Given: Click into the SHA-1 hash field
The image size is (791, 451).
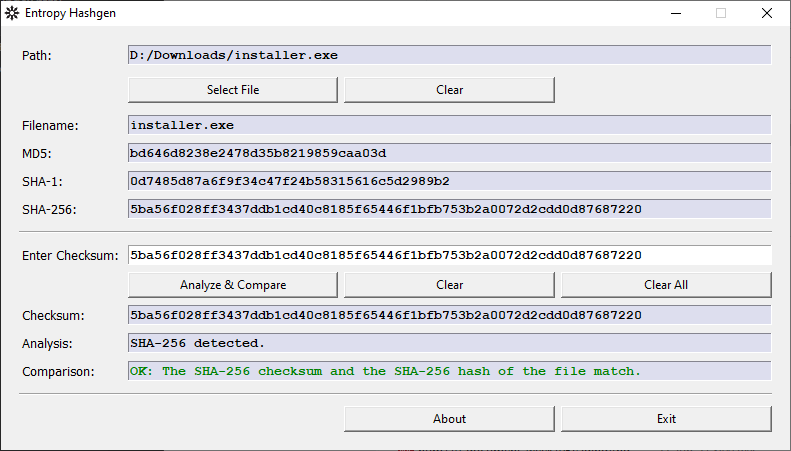Looking at the screenshot, I should tap(449, 181).
